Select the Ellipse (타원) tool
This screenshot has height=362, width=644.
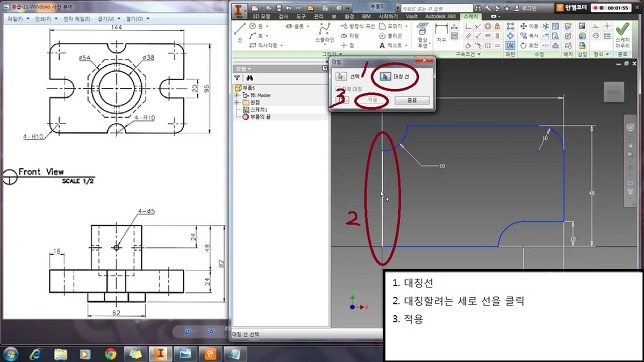tap(350, 36)
